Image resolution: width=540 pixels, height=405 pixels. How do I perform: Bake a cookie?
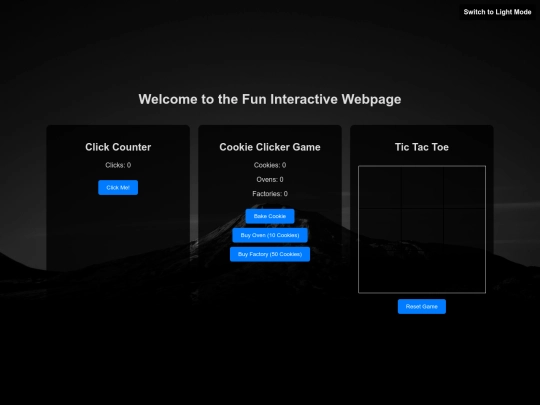pyautogui.click(x=270, y=216)
